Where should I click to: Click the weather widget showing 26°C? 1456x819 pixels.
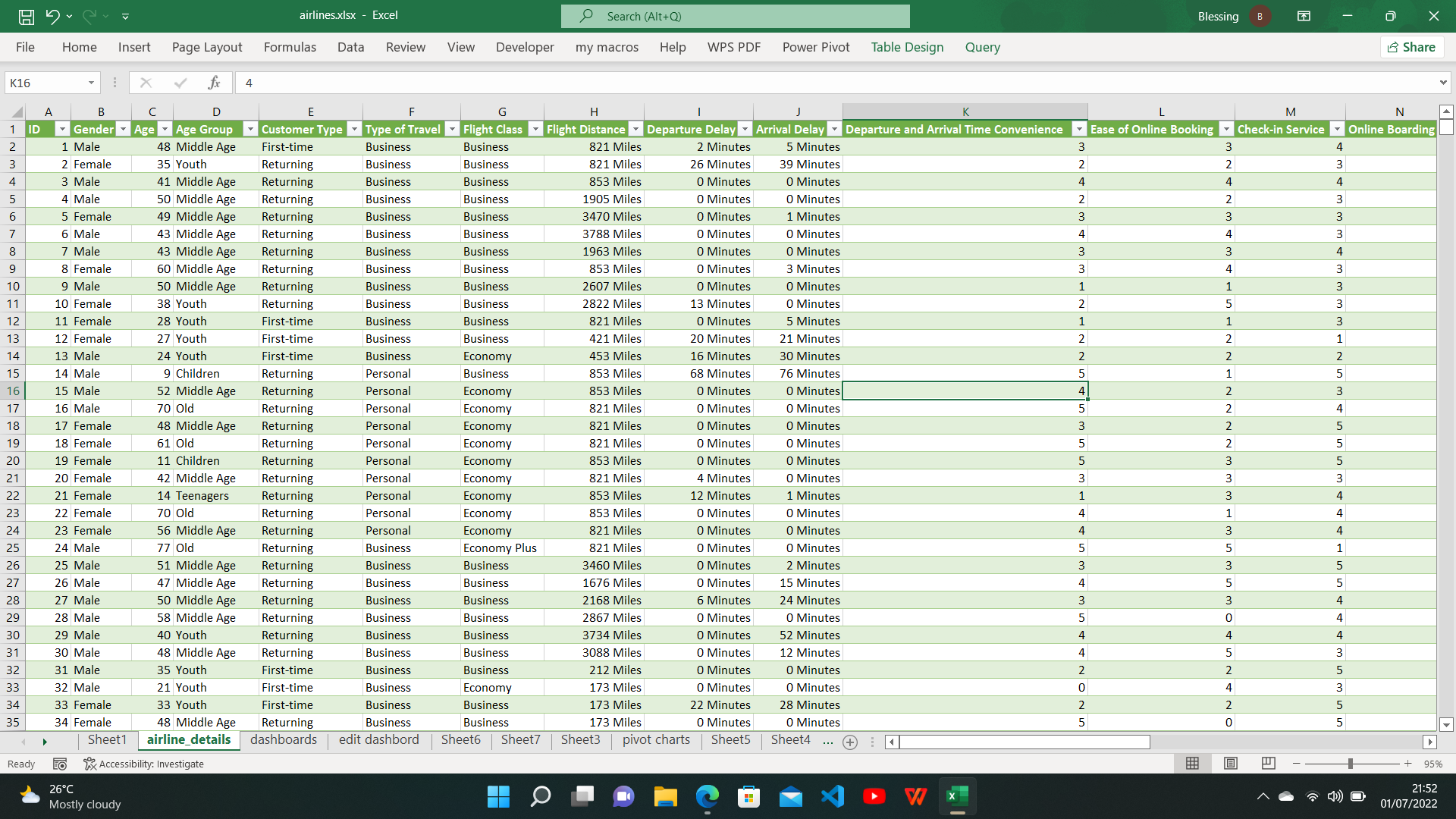(71, 797)
